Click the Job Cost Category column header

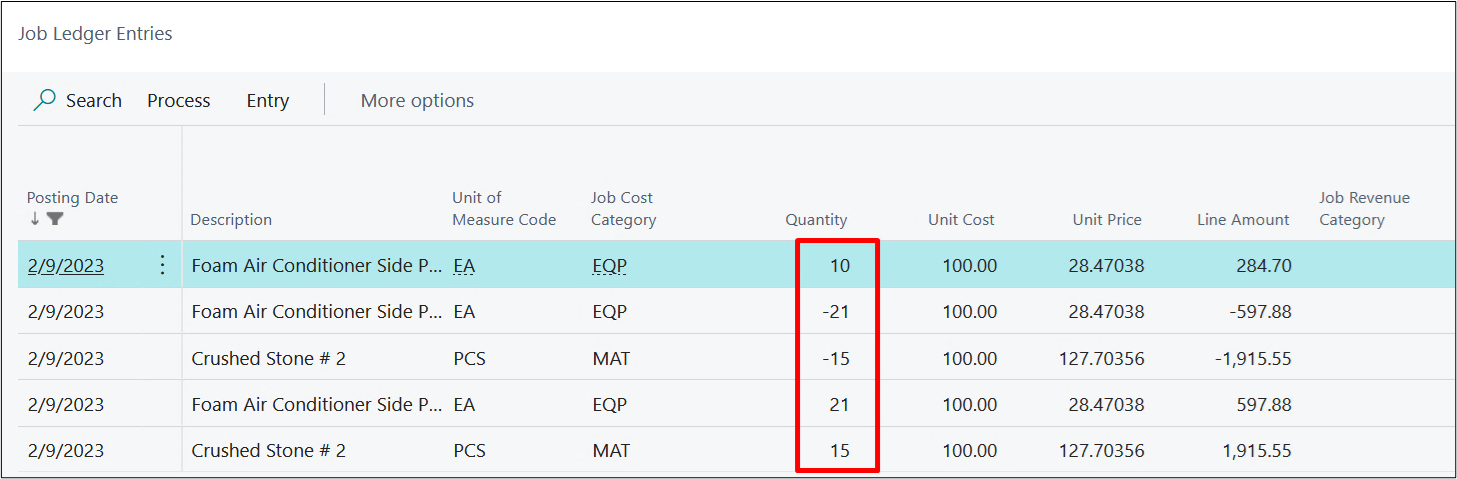click(623, 209)
